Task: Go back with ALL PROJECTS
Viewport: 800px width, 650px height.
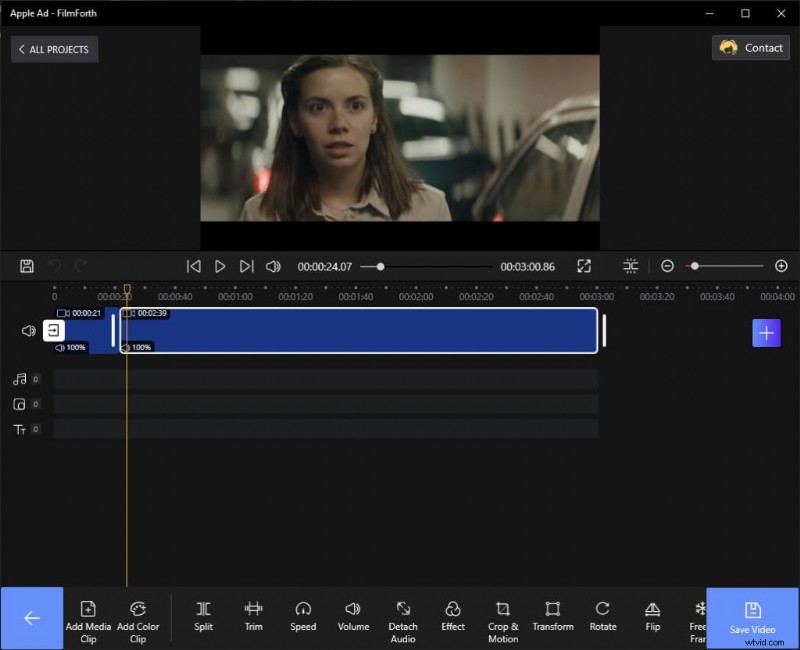Action: point(54,49)
